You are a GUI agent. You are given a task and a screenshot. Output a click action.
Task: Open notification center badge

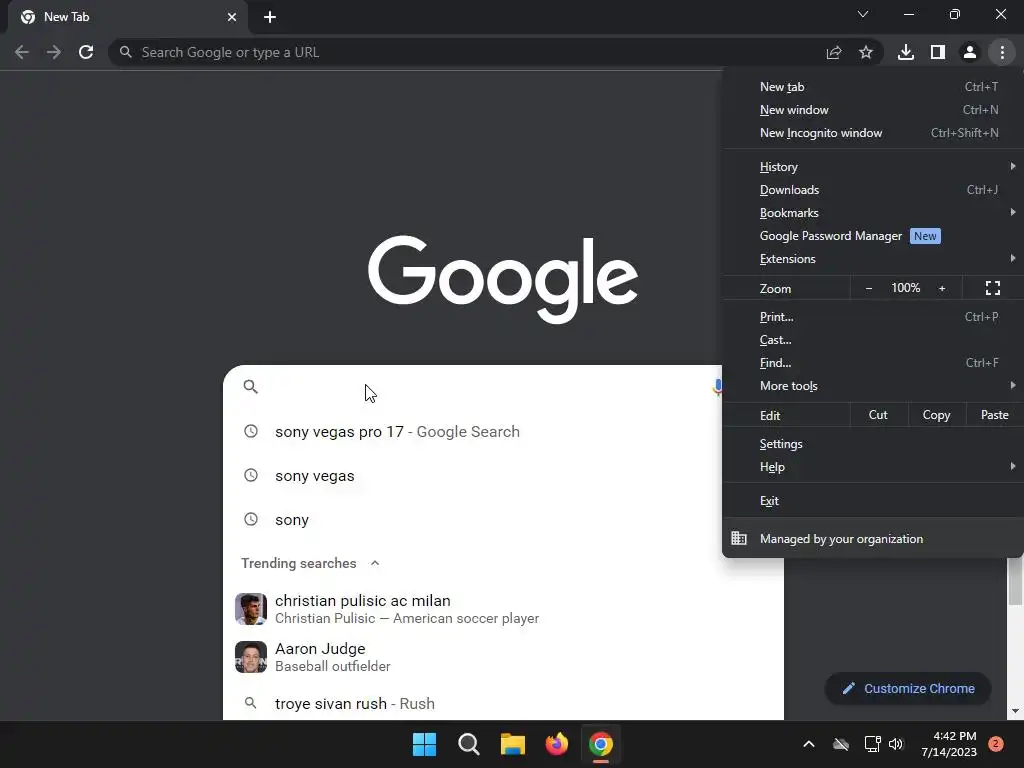coord(996,744)
